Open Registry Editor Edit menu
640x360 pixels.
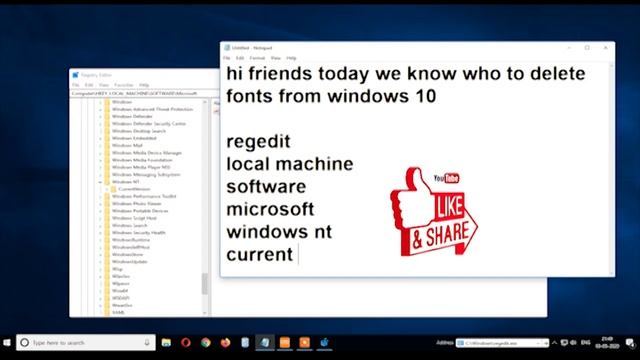89,85
